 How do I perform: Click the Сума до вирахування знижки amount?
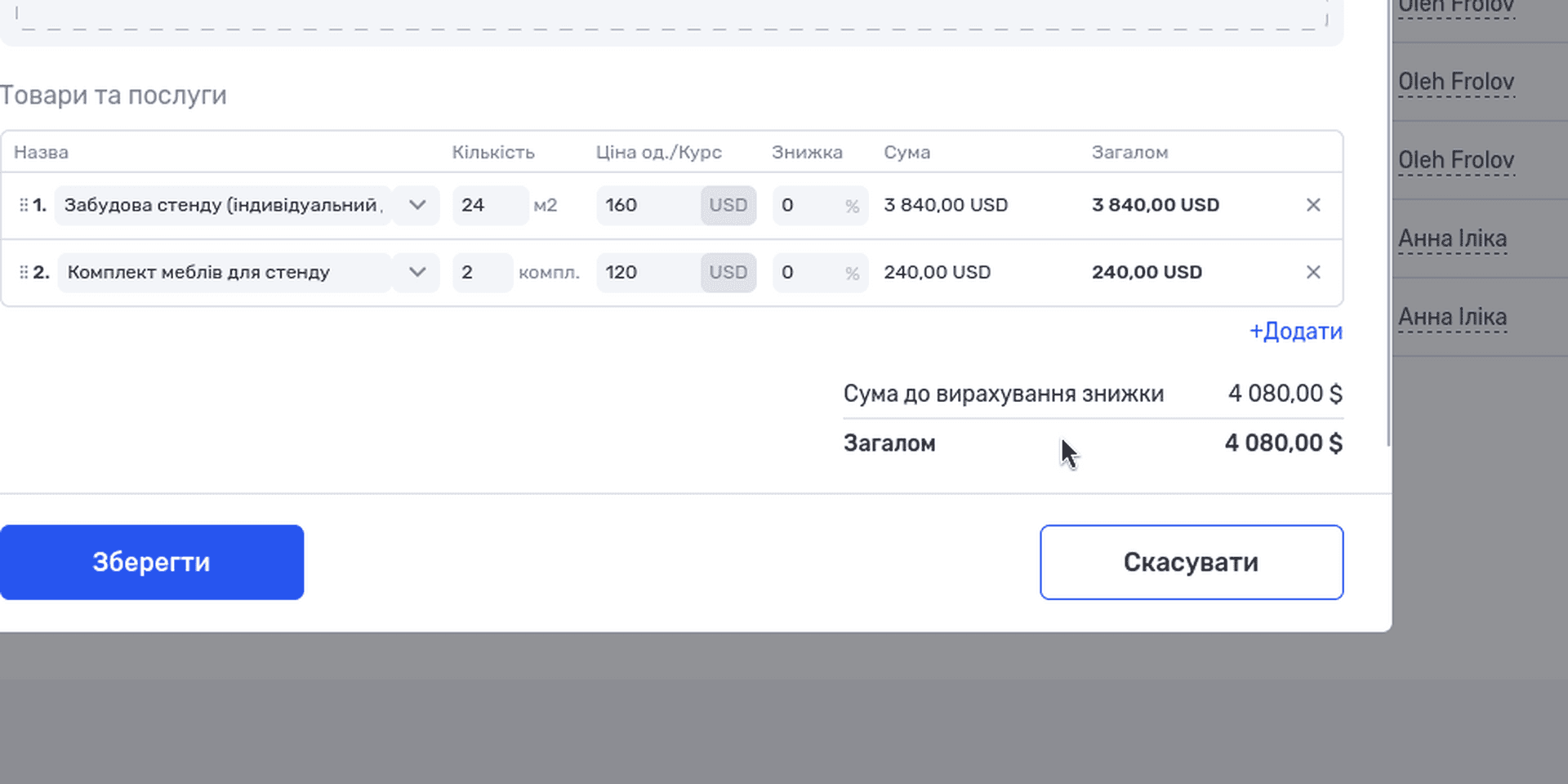point(1285,394)
